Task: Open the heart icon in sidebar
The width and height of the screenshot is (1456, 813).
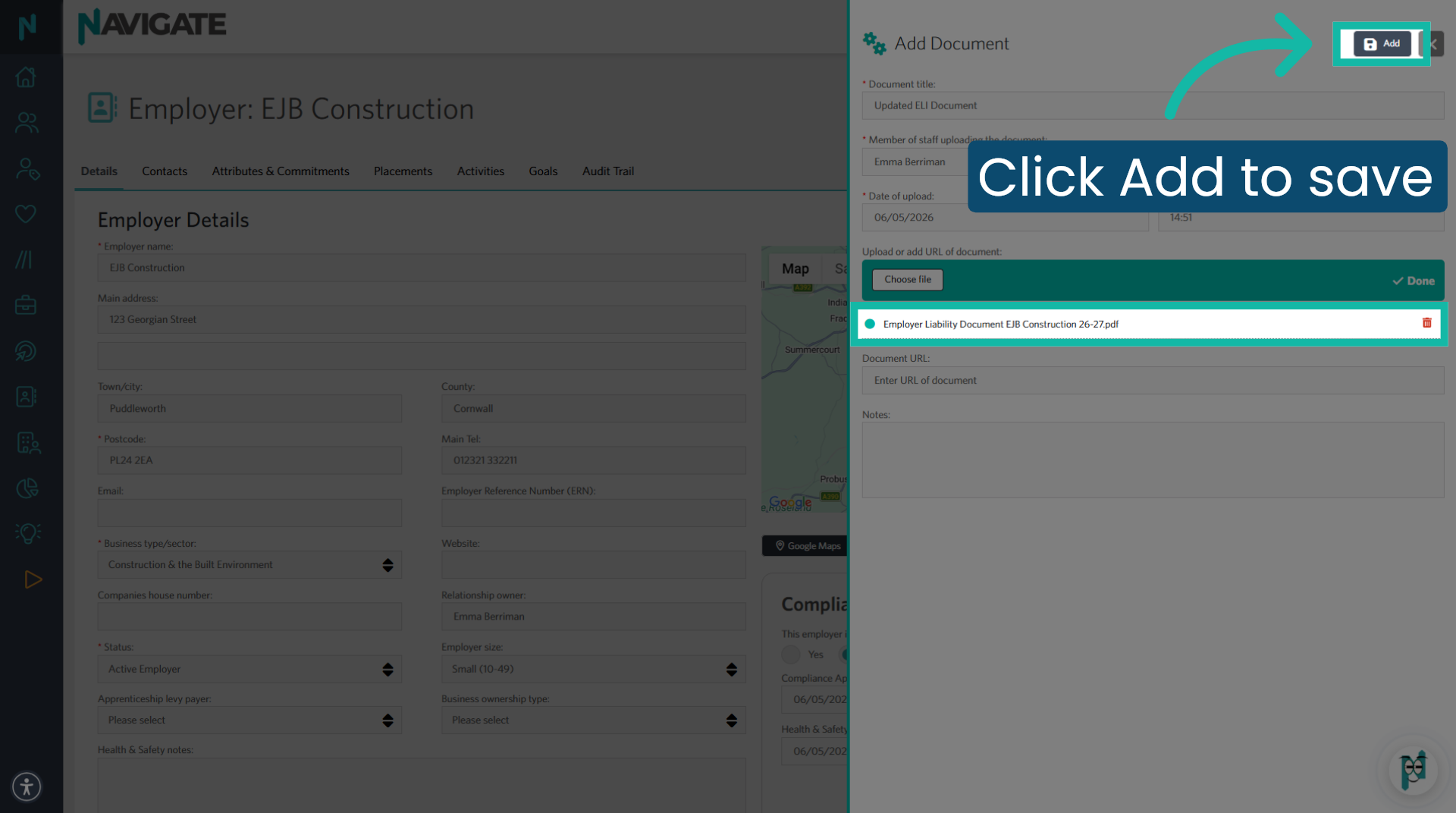Action: pos(26,214)
